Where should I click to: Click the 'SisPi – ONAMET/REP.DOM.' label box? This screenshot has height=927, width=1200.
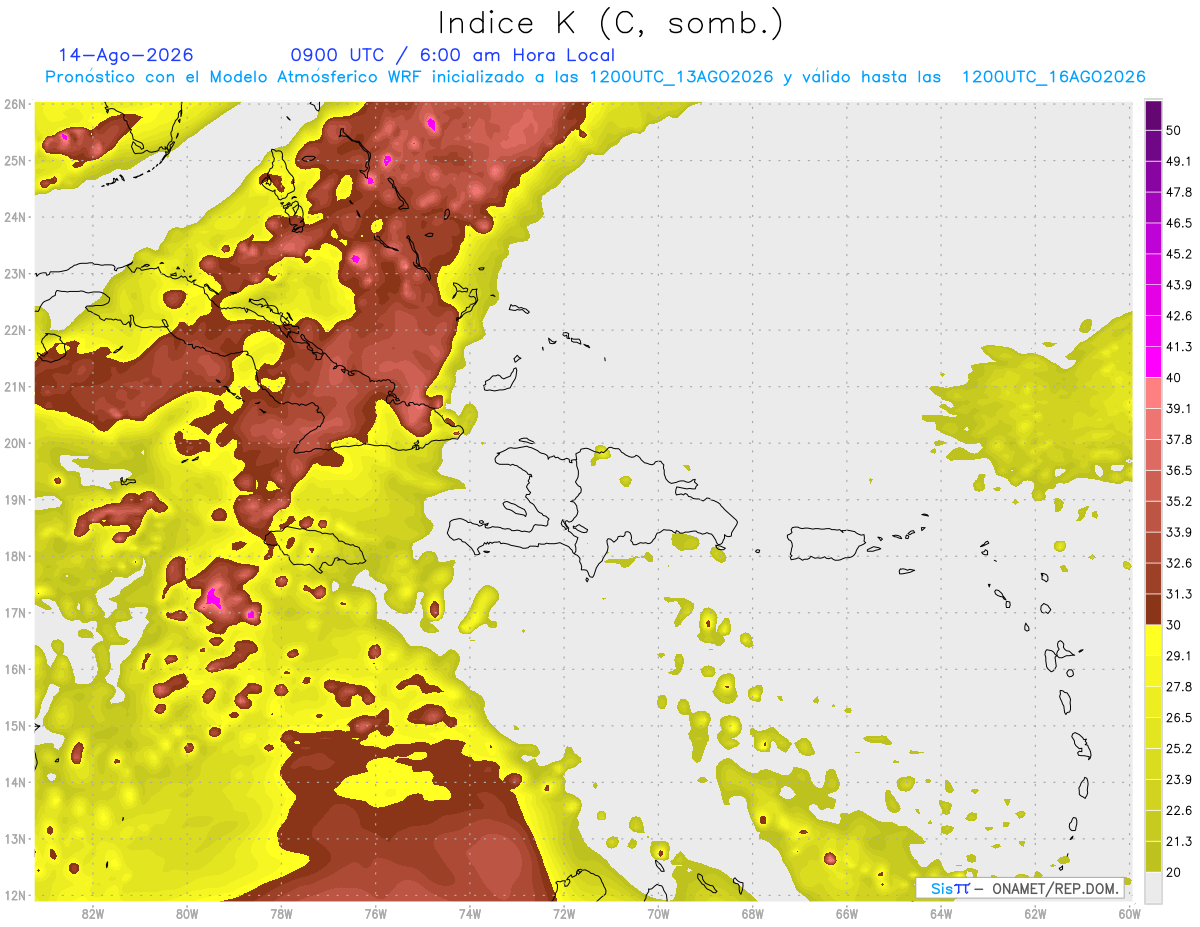pos(1020,888)
